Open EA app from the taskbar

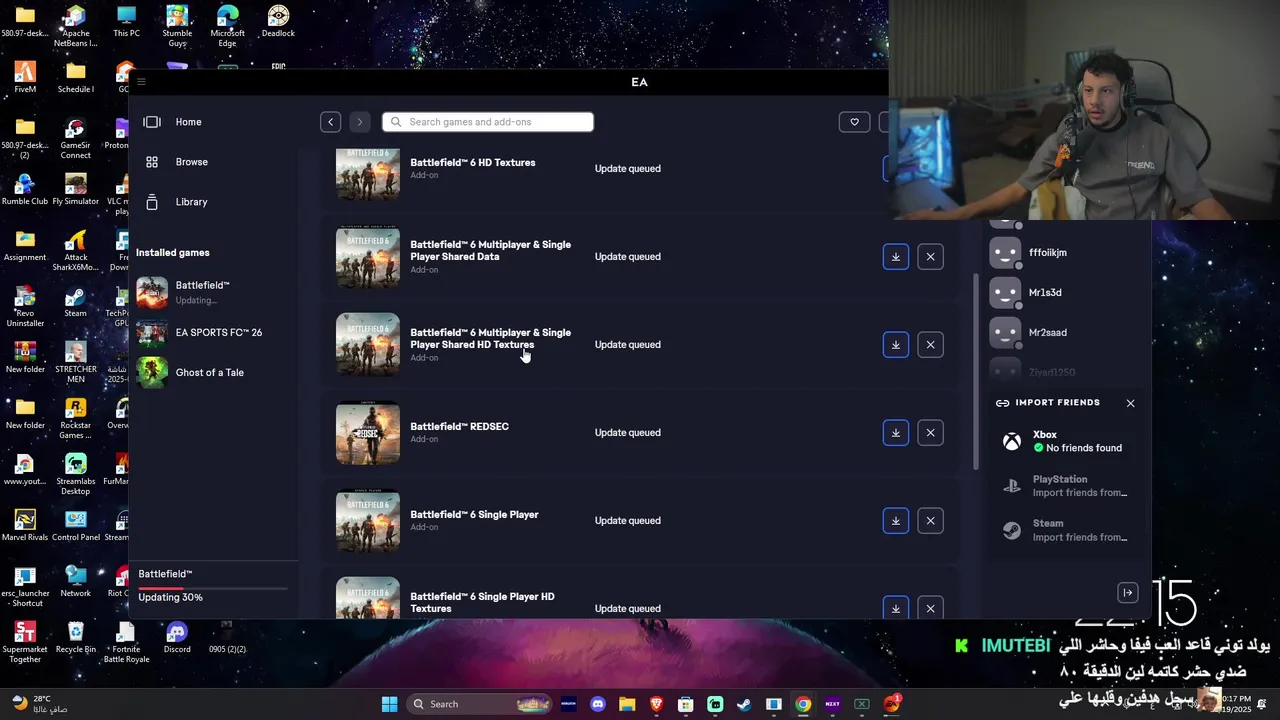click(891, 704)
